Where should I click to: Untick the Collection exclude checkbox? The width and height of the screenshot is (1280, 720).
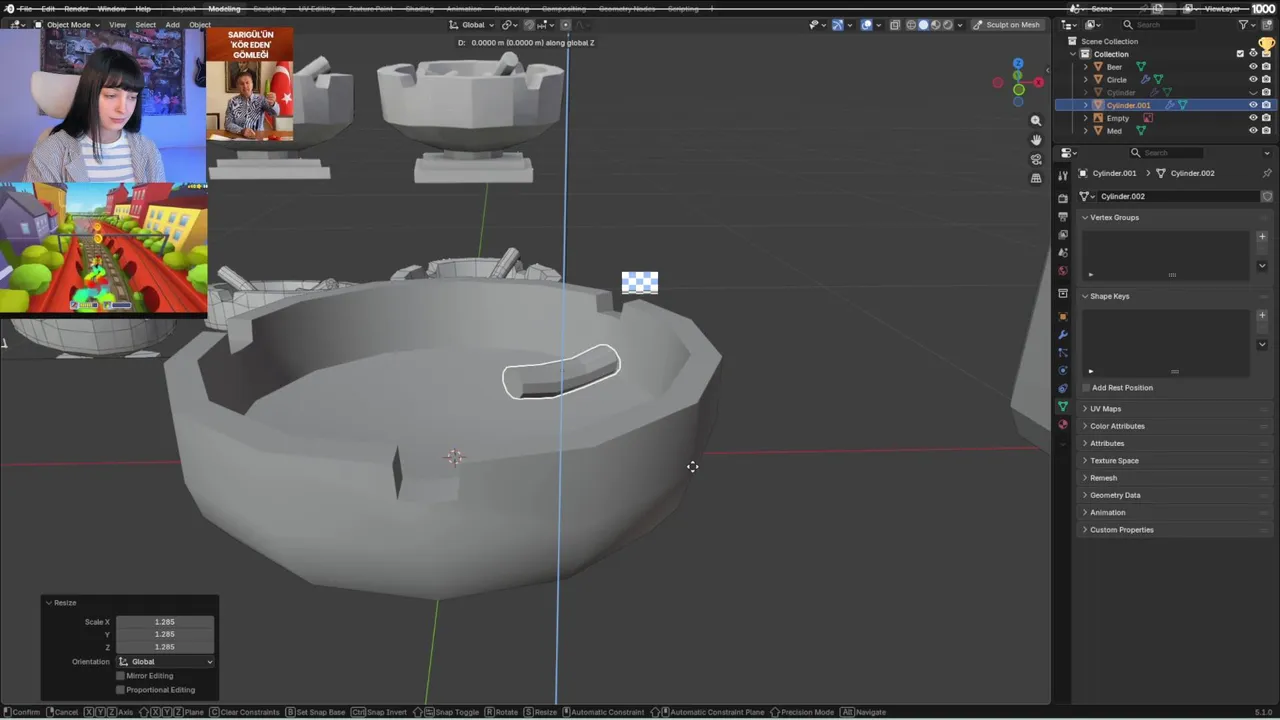(x=1240, y=54)
